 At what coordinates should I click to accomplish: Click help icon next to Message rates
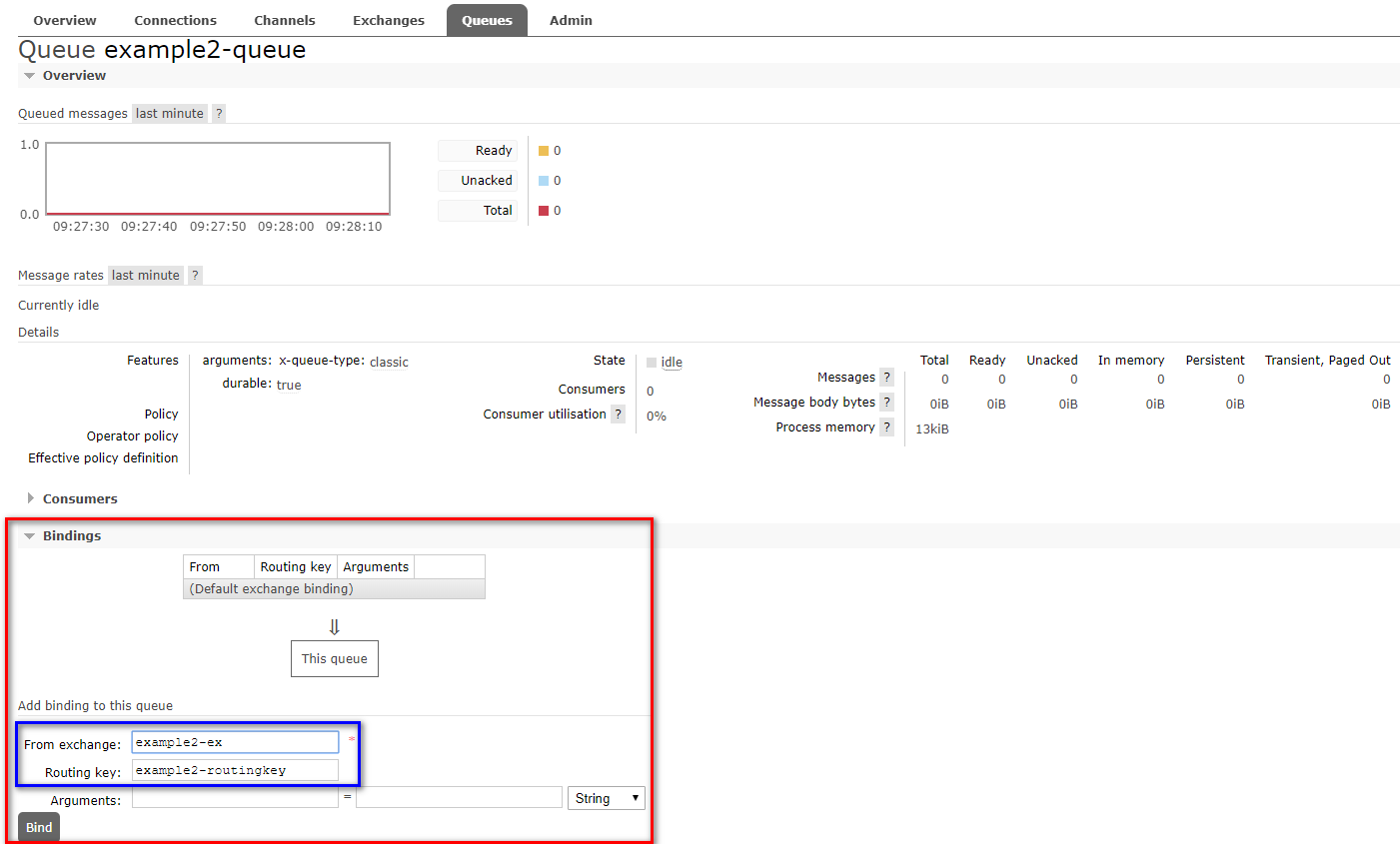[195, 276]
